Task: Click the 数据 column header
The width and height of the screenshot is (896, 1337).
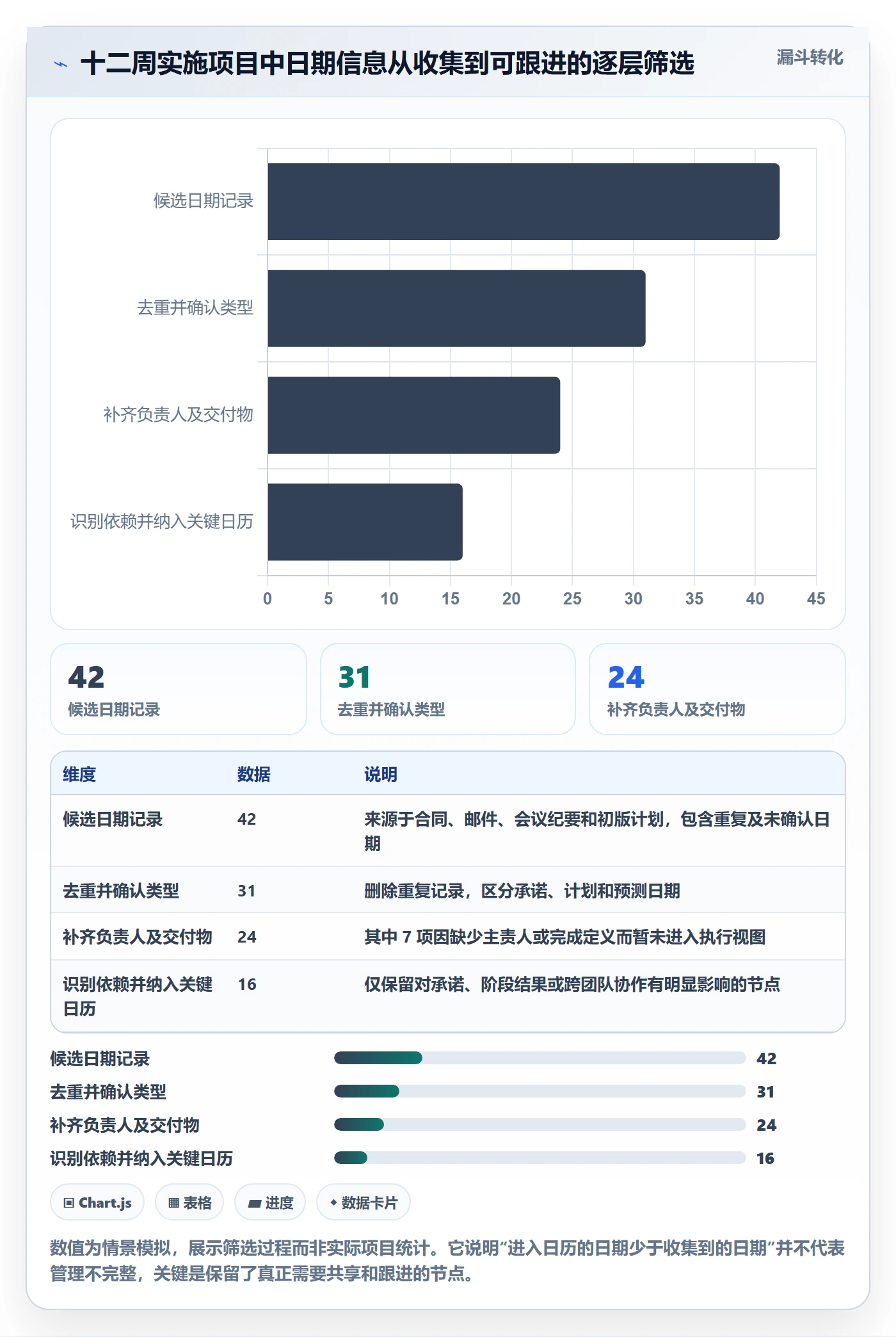Action: pos(254,774)
